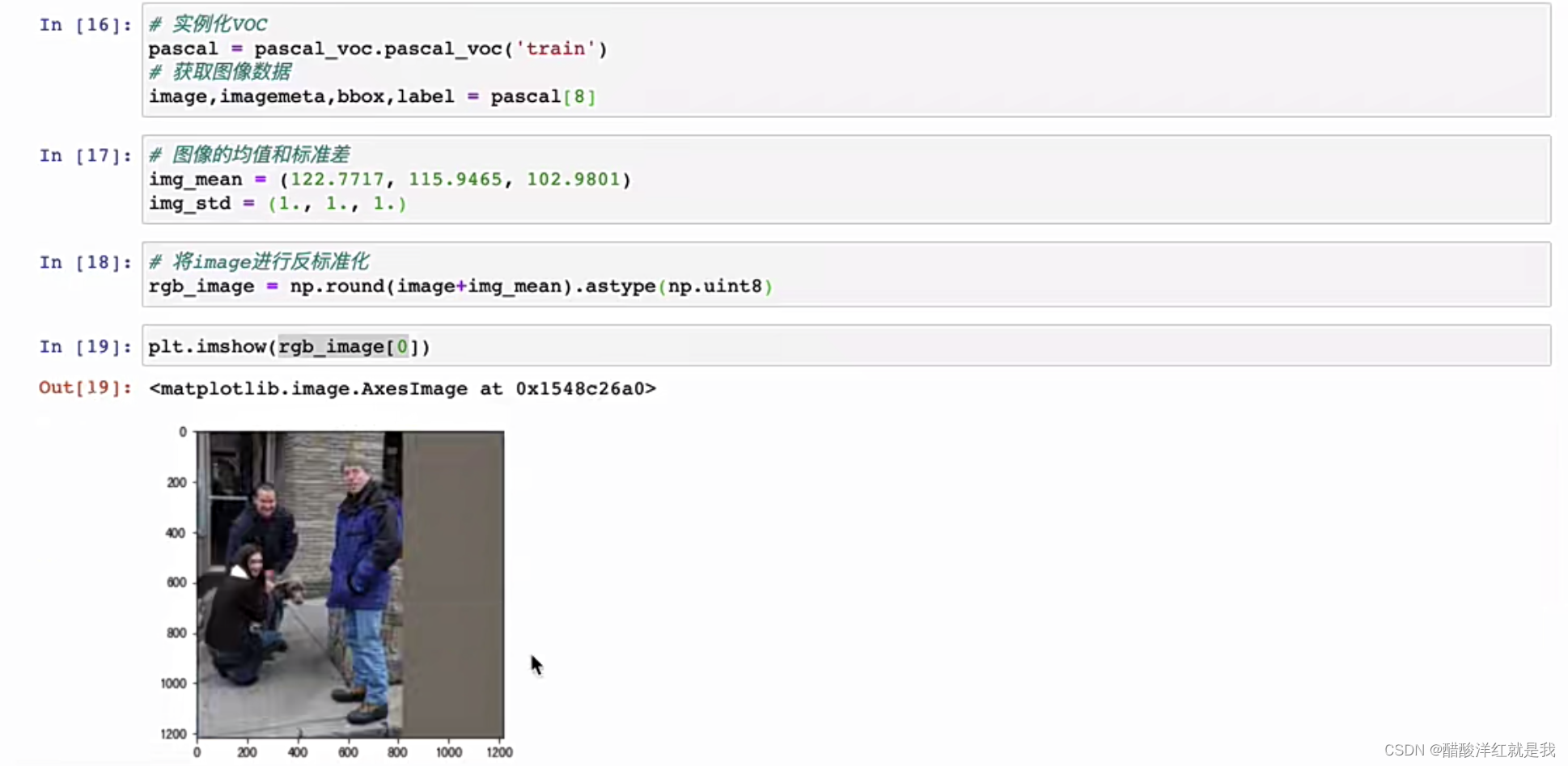Click the Out[19]: output prompt
Screen dimensions: 1568x766
pyautogui.click(x=85, y=387)
